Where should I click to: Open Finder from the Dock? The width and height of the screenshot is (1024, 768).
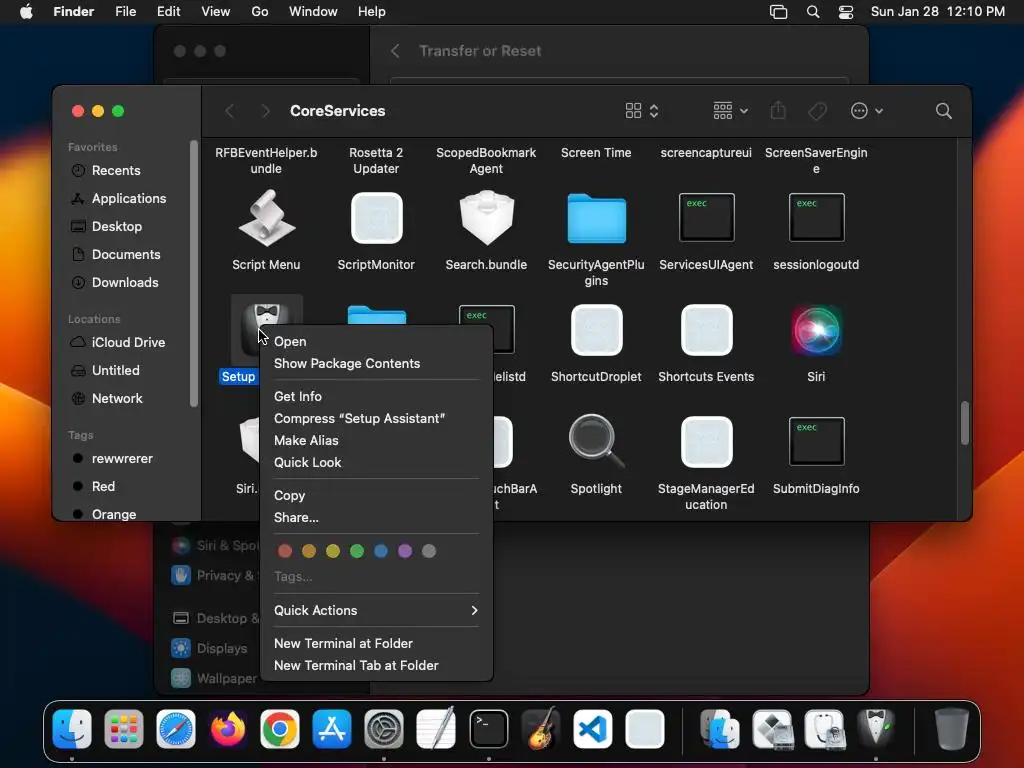72,728
